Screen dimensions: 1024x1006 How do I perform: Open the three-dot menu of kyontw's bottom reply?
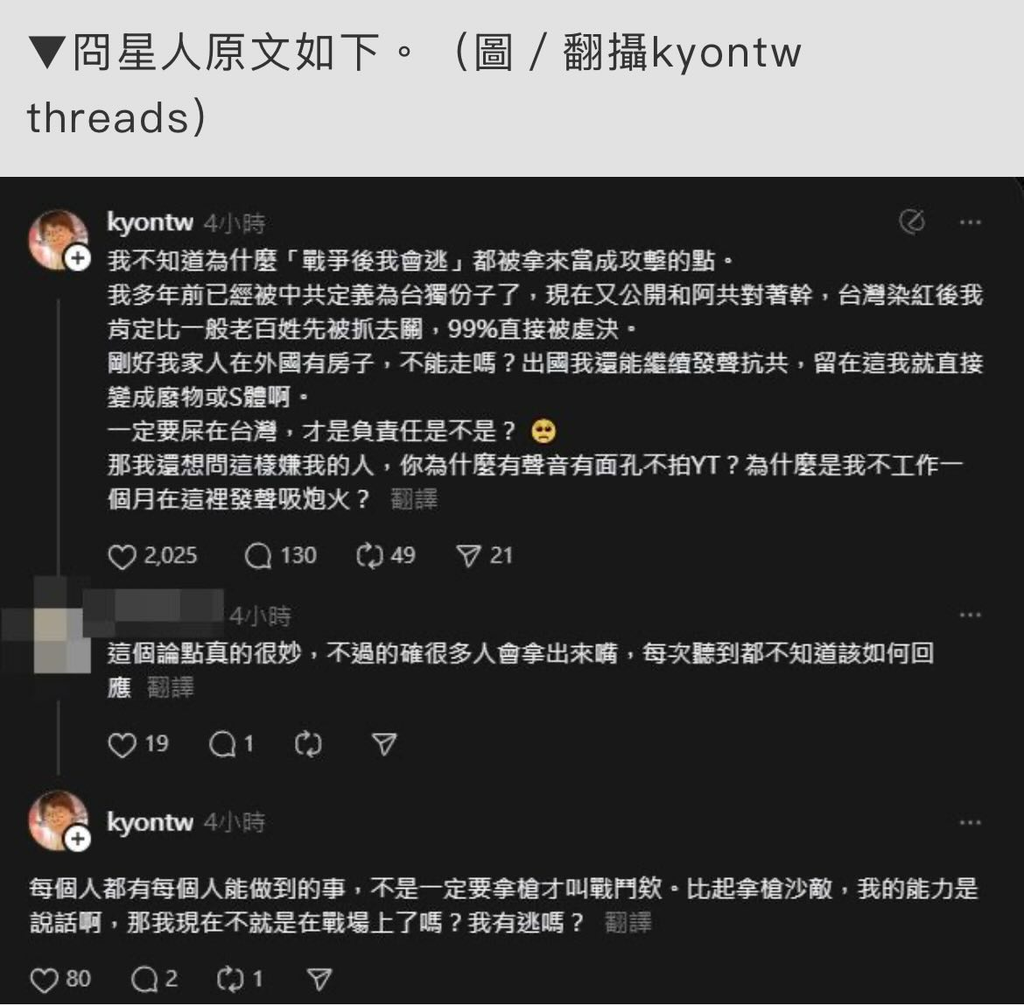970,822
